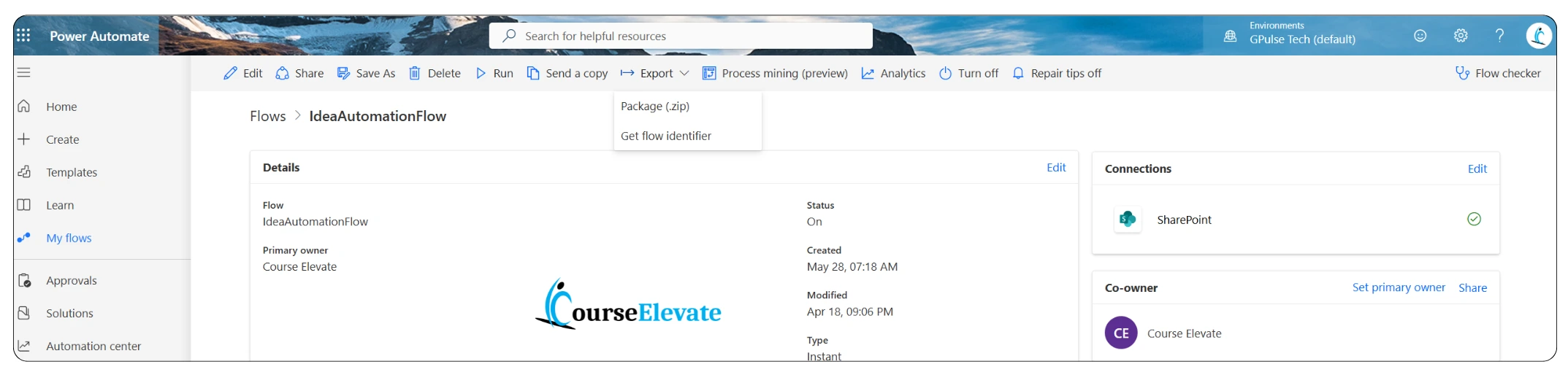Click the Process mining icon
Screen dimensions: 1568x375
(x=708, y=73)
